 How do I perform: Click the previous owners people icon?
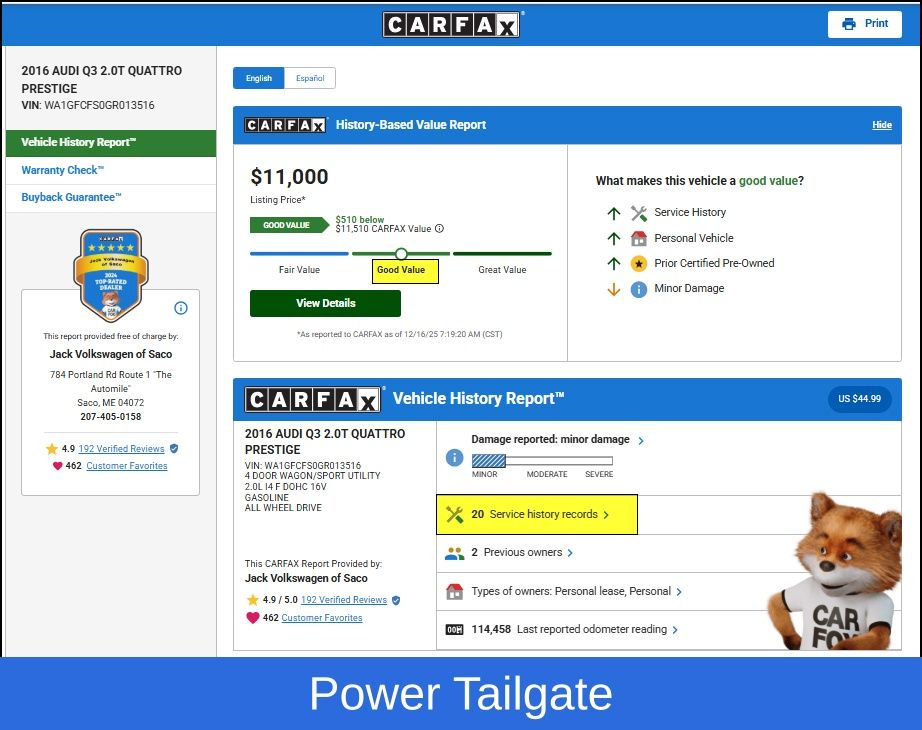coord(454,553)
